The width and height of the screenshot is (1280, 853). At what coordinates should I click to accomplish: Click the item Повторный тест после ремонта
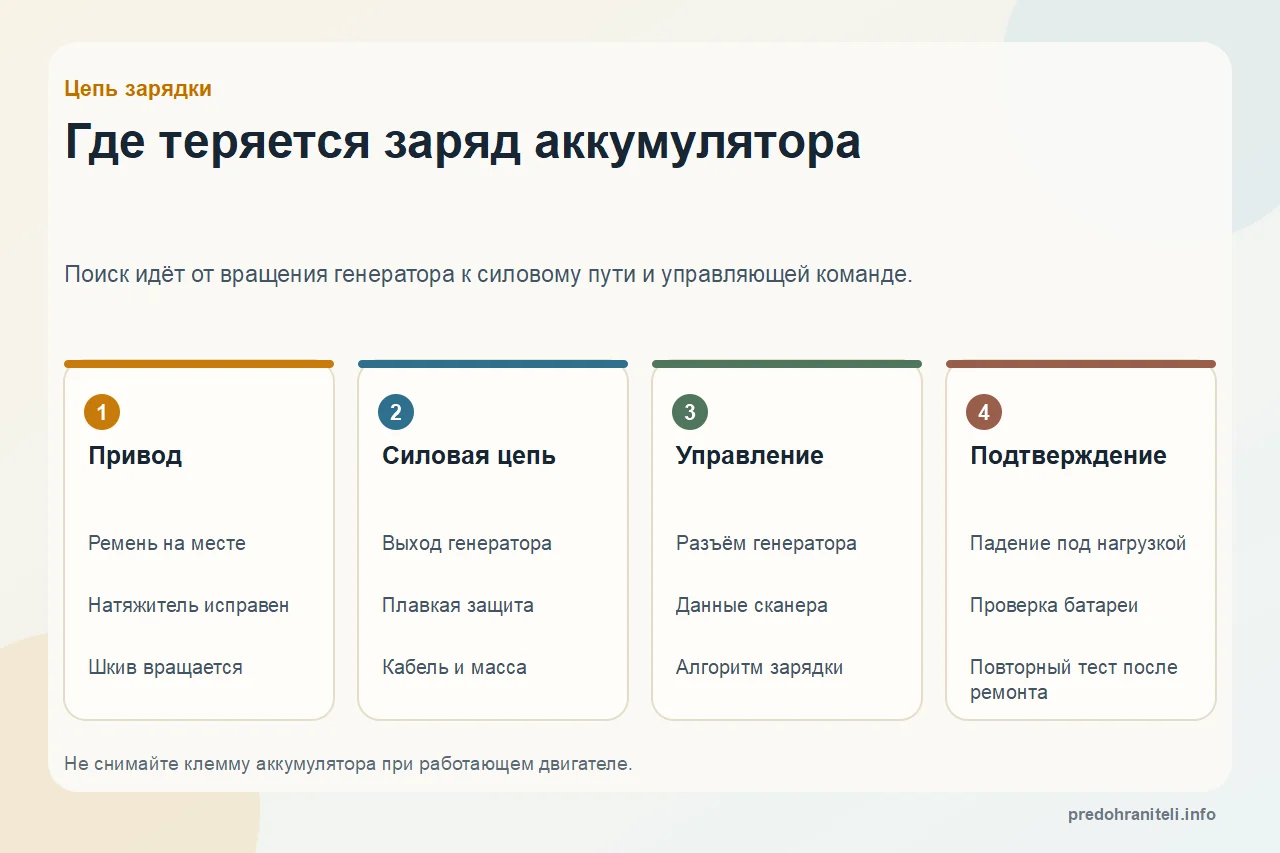[x=1074, y=680]
